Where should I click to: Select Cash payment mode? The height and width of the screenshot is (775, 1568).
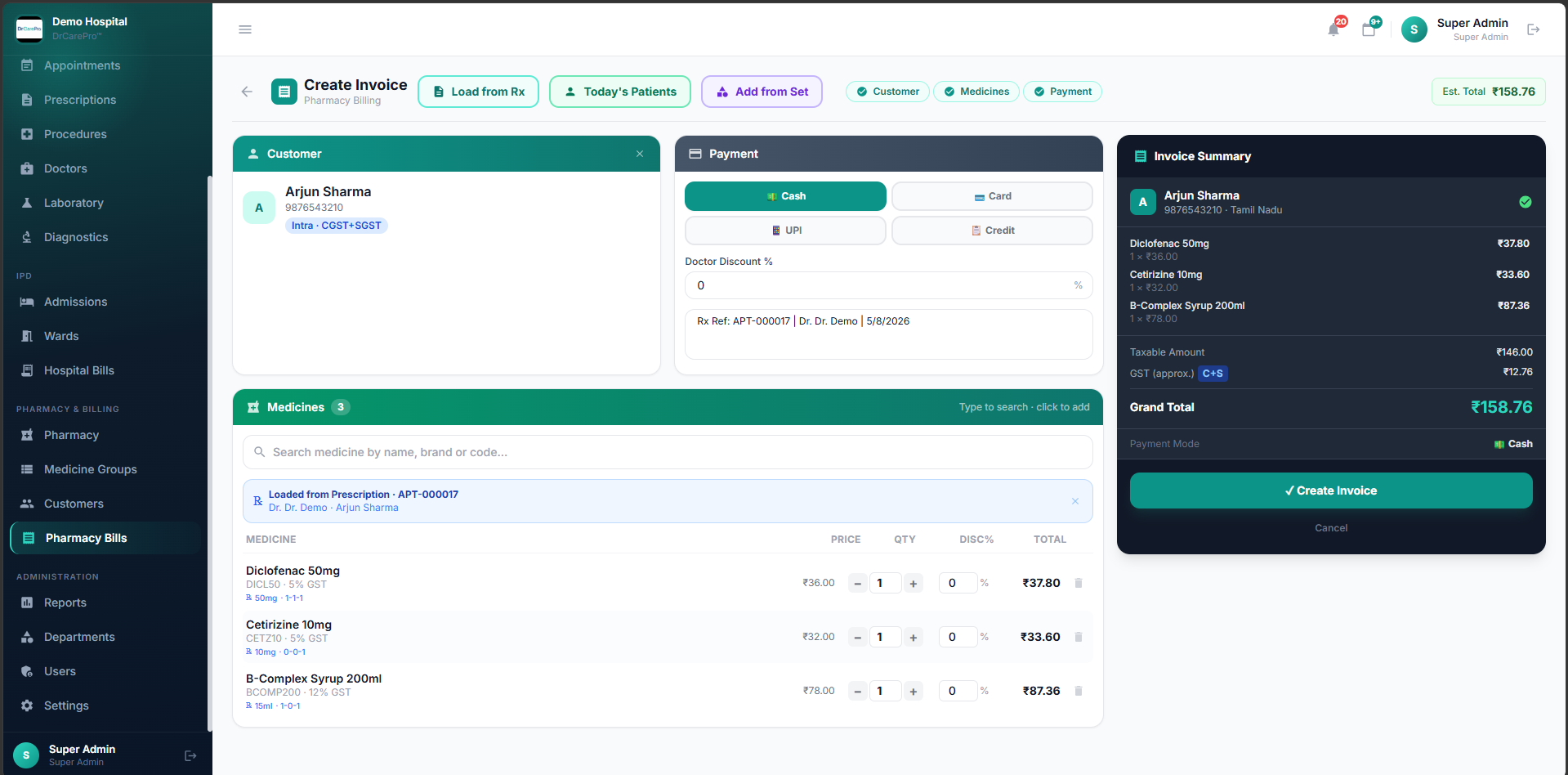tap(785, 196)
